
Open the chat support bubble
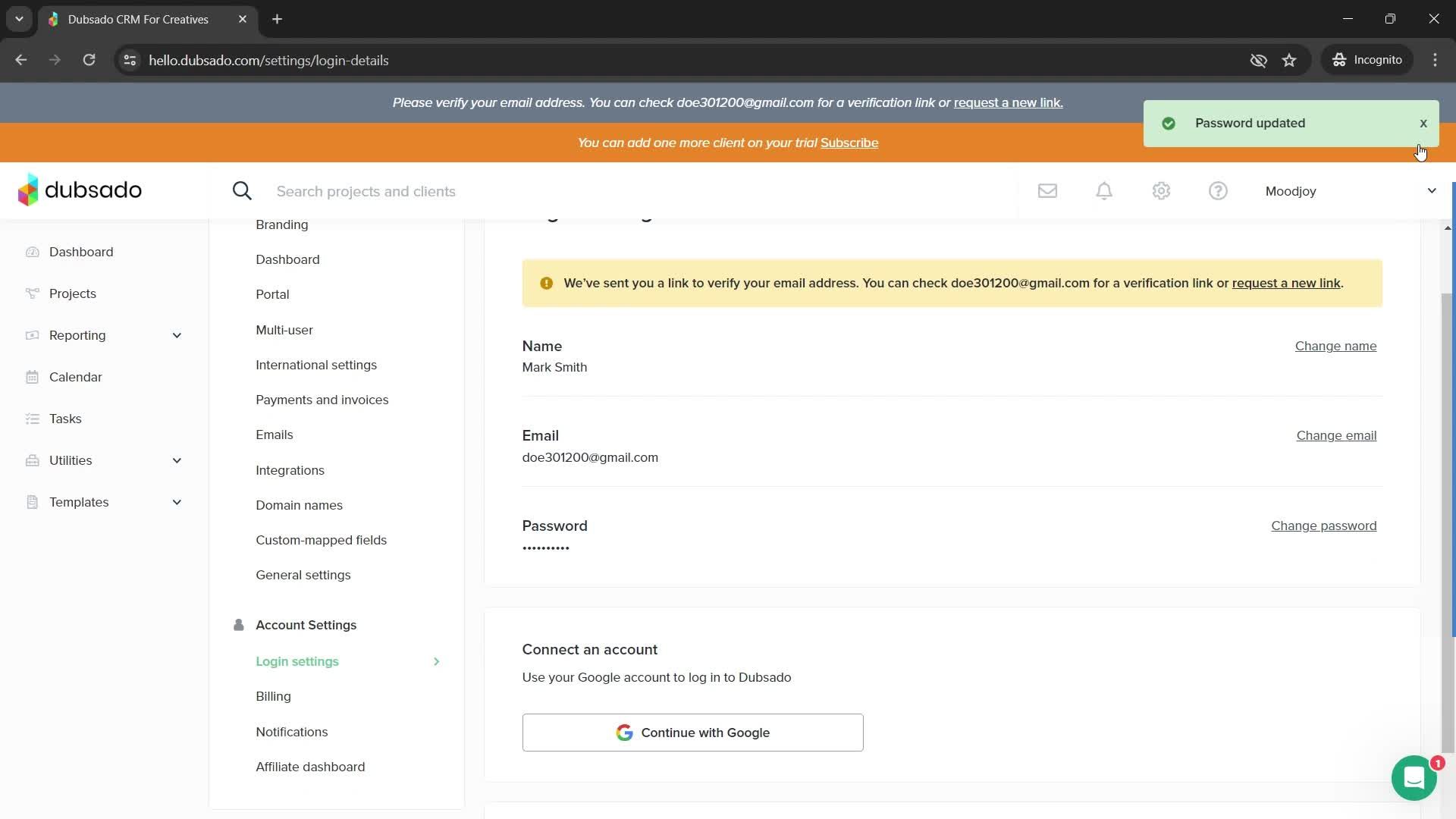pyautogui.click(x=1414, y=778)
